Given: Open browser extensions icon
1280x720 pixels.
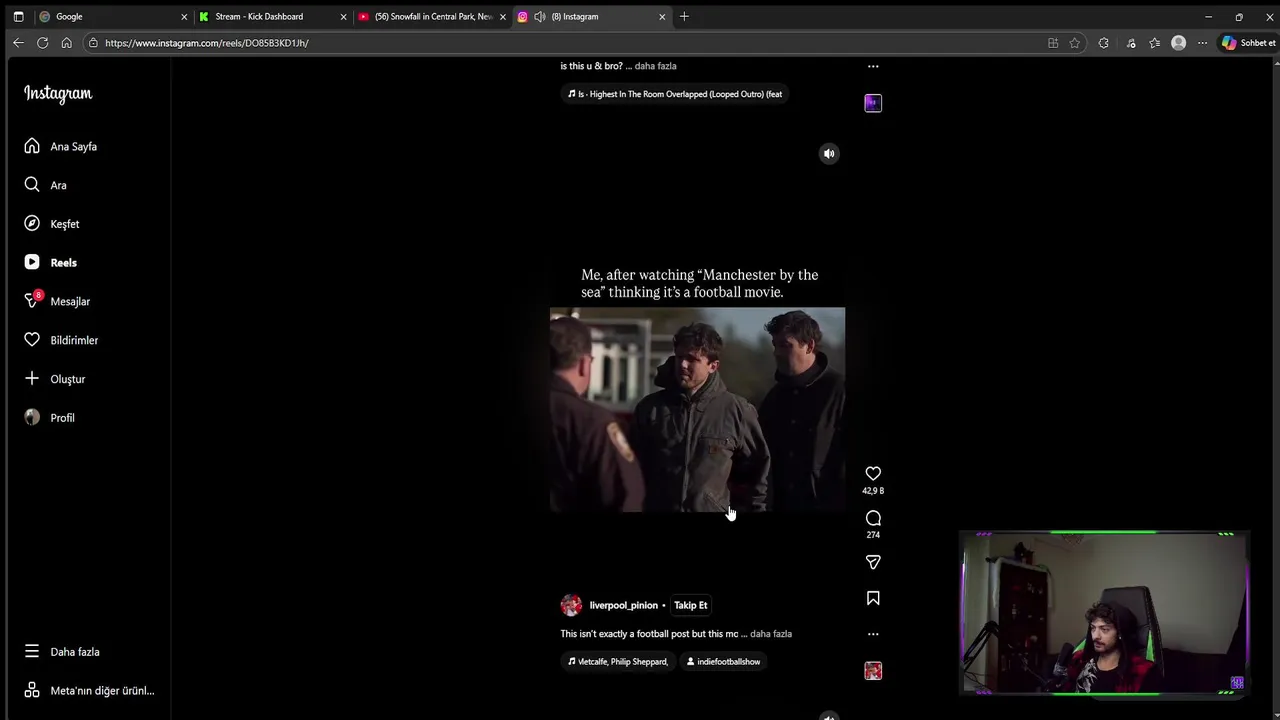Looking at the screenshot, I should [x=1104, y=43].
